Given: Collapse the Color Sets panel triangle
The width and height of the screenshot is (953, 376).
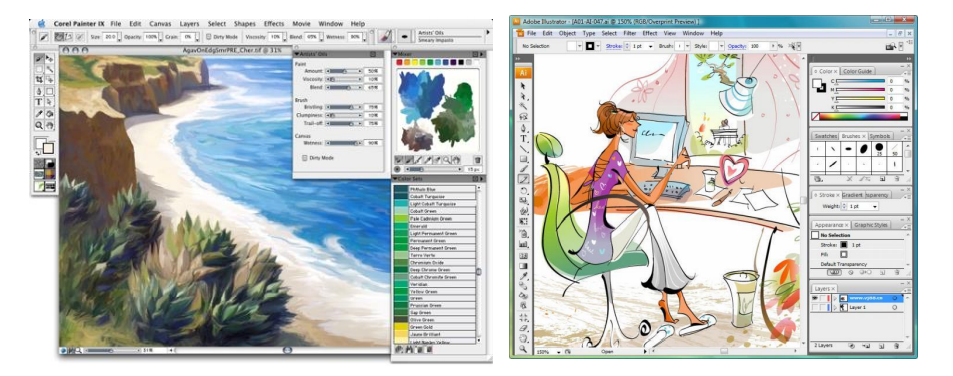Looking at the screenshot, I should [394, 179].
